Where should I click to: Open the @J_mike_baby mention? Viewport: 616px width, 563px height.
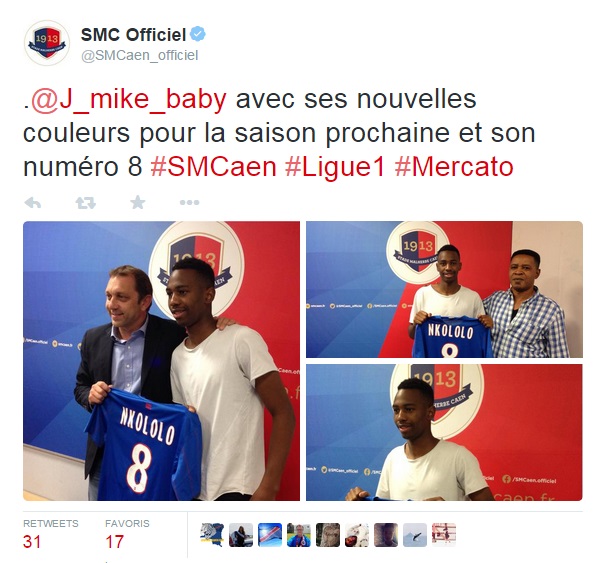tap(128, 99)
